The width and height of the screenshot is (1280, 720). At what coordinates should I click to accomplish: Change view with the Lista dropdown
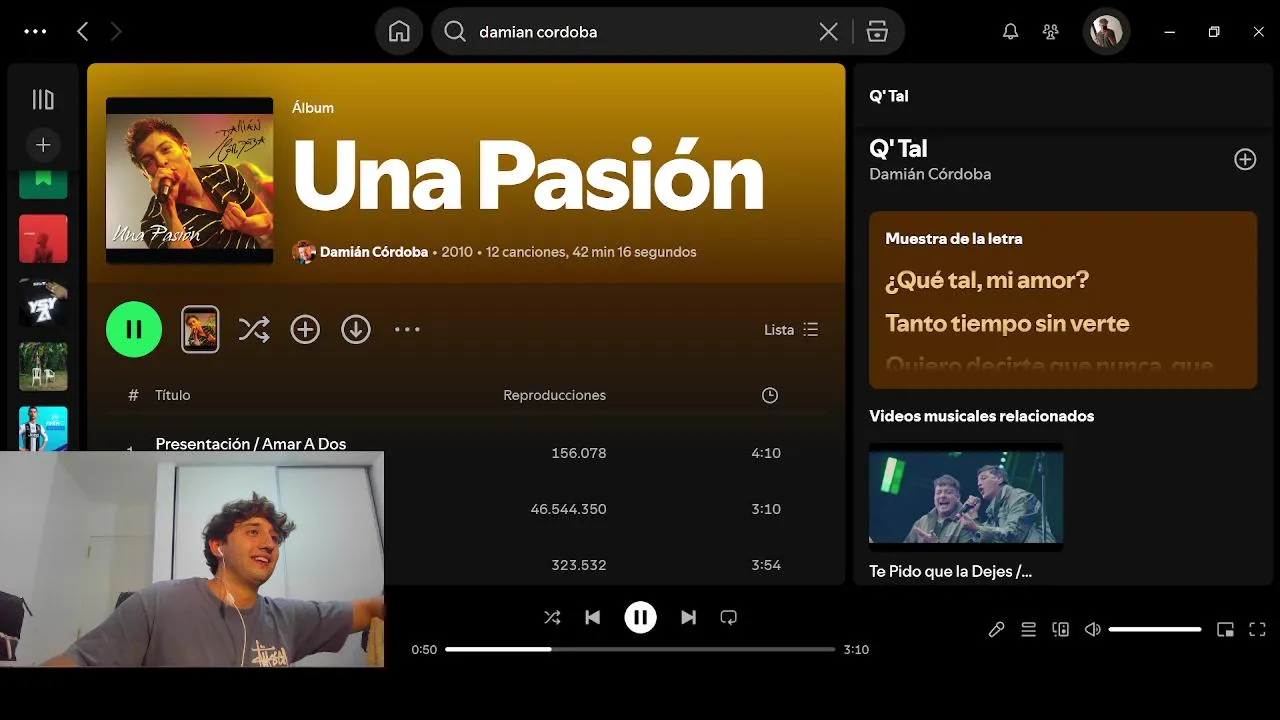(x=791, y=329)
